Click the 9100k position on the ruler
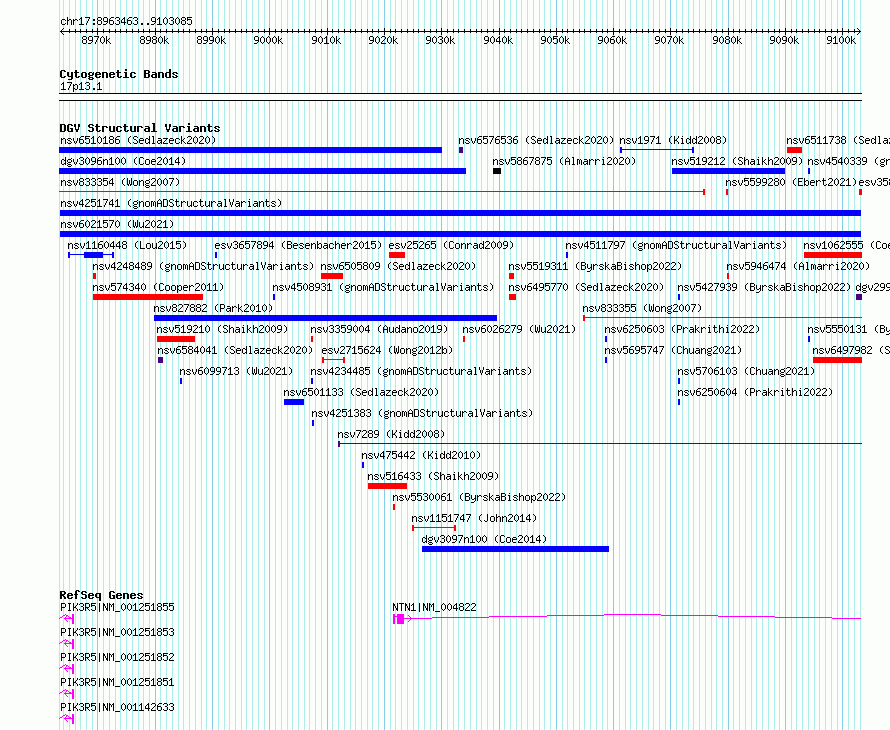The image size is (890, 730). (x=841, y=40)
